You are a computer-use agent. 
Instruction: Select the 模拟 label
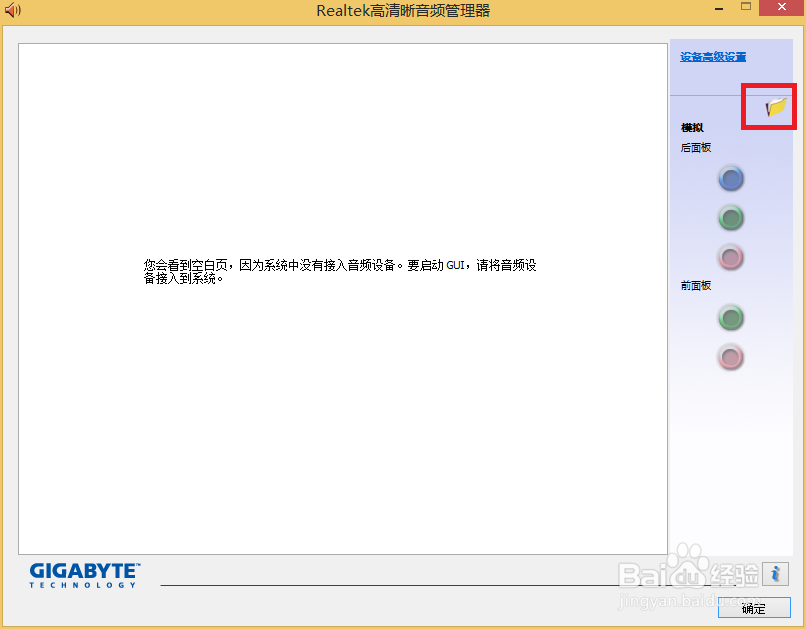click(692, 127)
